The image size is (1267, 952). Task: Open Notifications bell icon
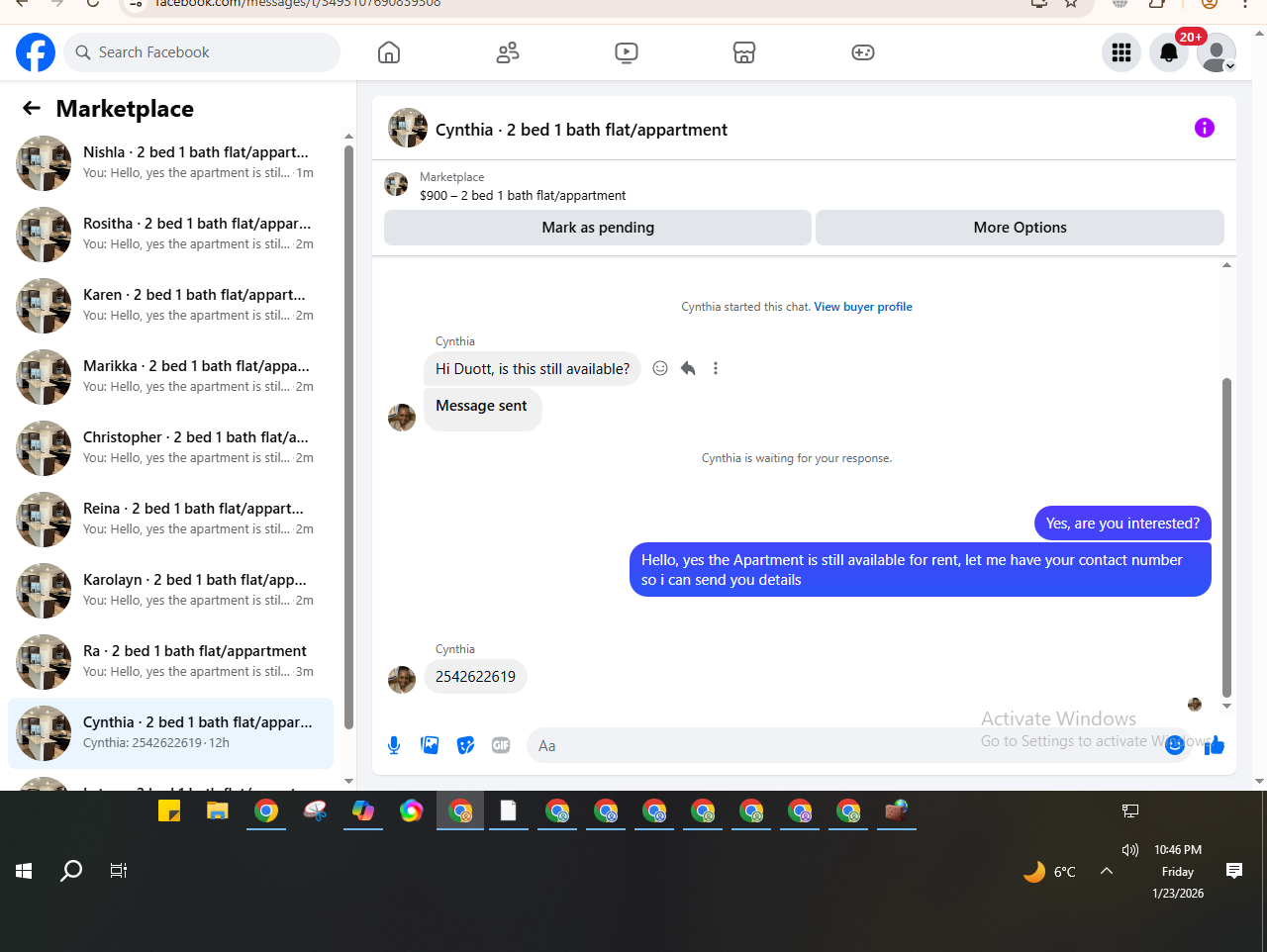point(1169,52)
